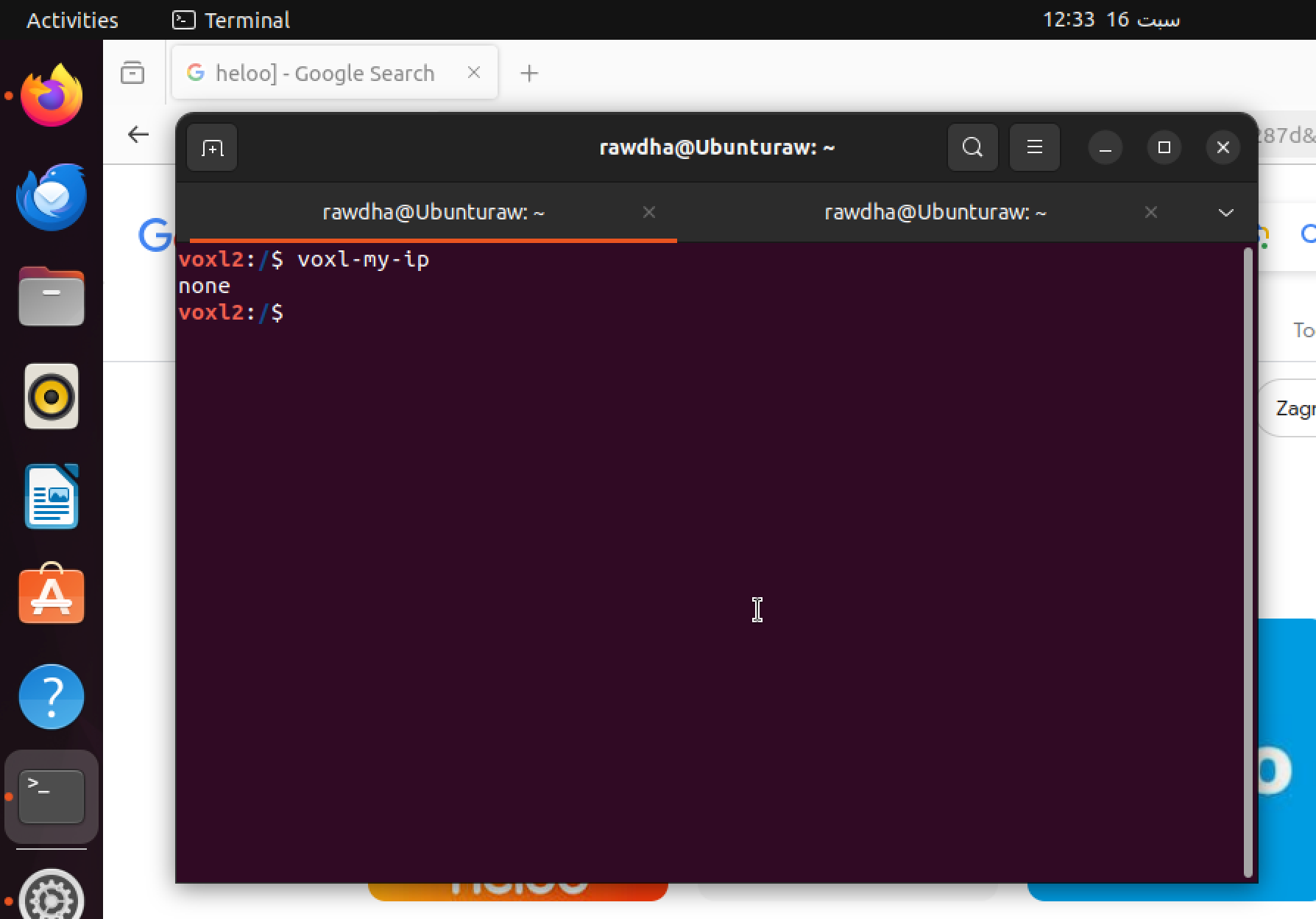Image resolution: width=1316 pixels, height=919 pixels.
Task: Open the Terminal app menu in top bar
Action: click(231, 20)
